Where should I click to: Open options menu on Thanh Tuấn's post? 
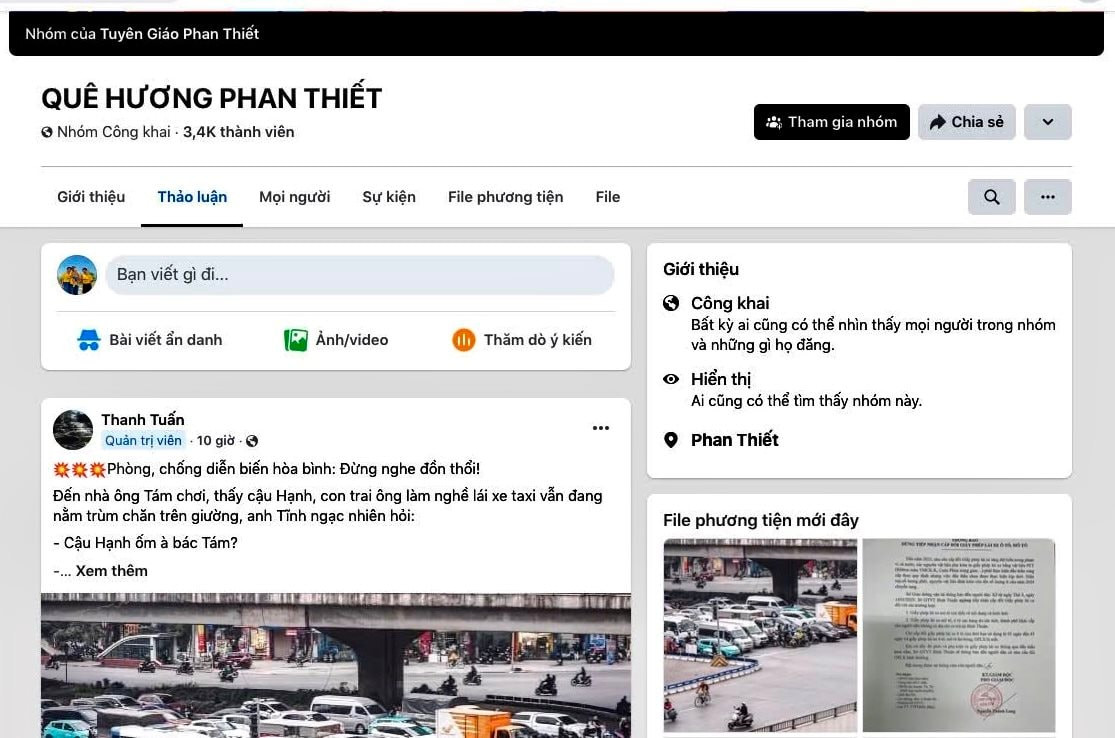(600, 427)
